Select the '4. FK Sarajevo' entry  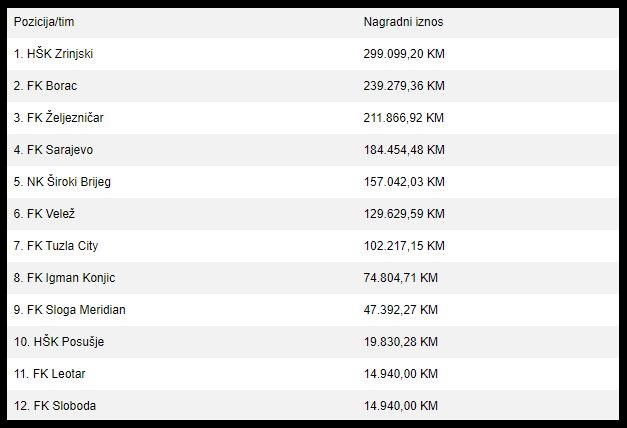tap(53, 150)
